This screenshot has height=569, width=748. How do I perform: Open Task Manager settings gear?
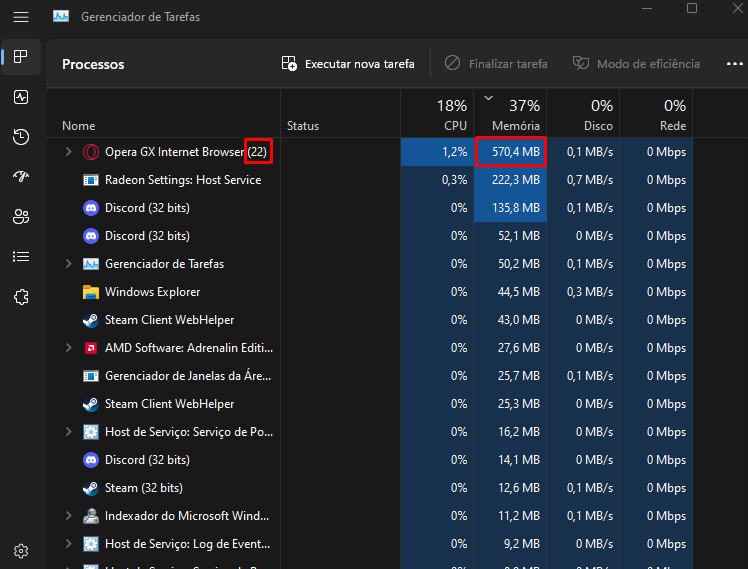(x=21, y=551)
